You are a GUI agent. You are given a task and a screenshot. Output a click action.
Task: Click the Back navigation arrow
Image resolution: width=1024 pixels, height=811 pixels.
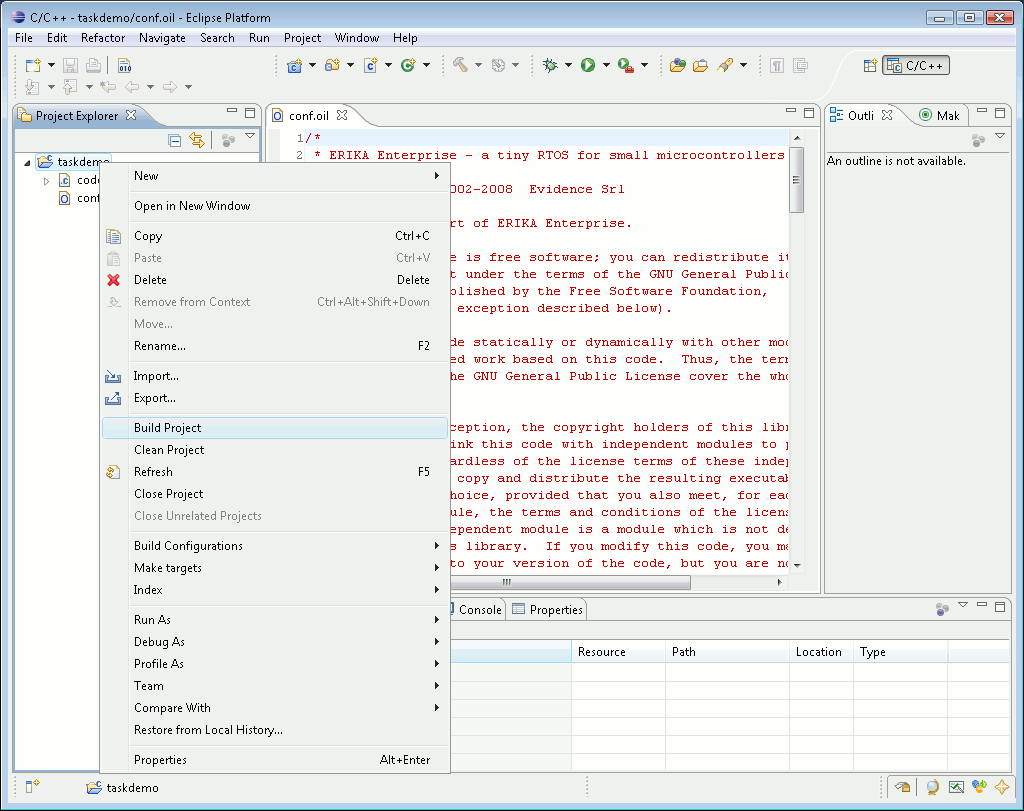tap(132, 86)
